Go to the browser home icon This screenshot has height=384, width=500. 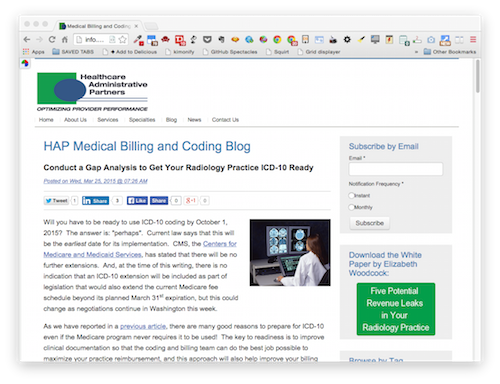(x=65, y=40)
